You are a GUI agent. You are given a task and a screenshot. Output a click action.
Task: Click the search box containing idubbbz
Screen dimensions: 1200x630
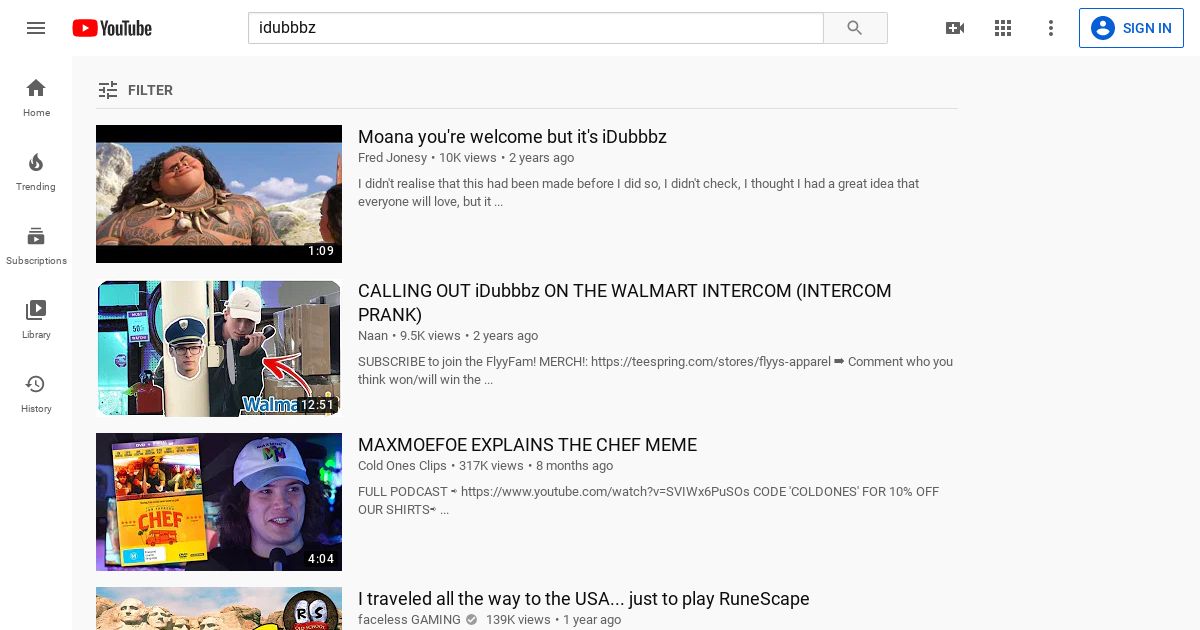pos(535,28)
